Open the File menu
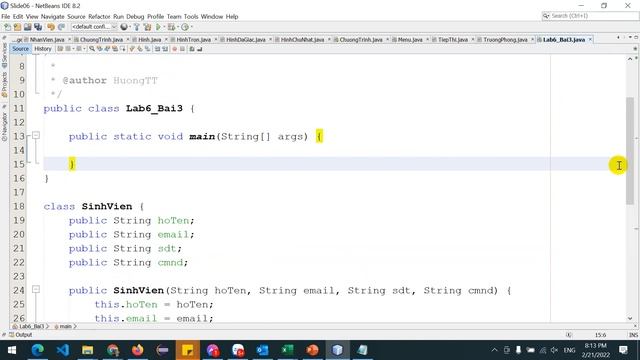Image resolution: width=640 pixels, height=360 pixels. 6,17
